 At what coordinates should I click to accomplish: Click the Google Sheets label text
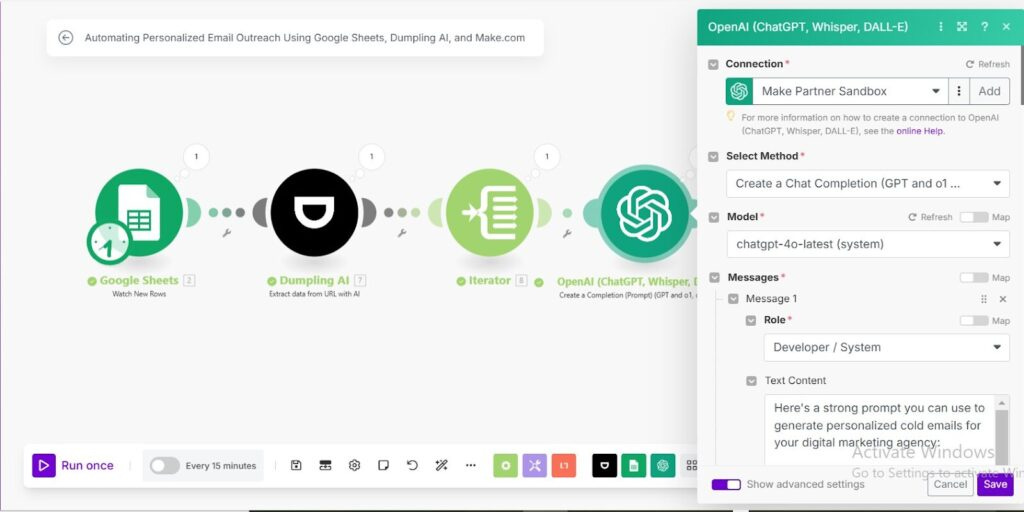138,281
